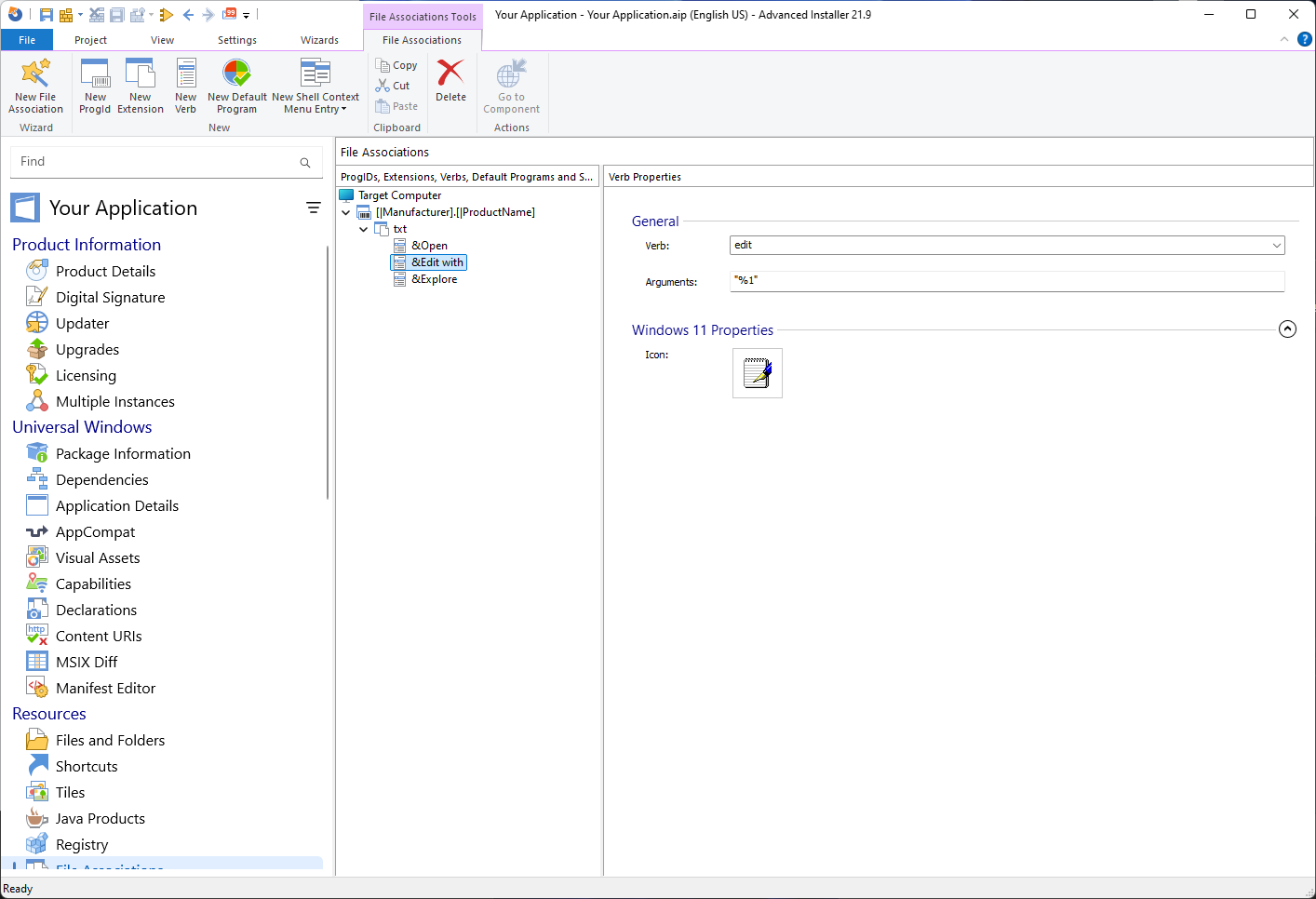
Task: Open the Visual Assets page
Action: (x=98, y=557)
